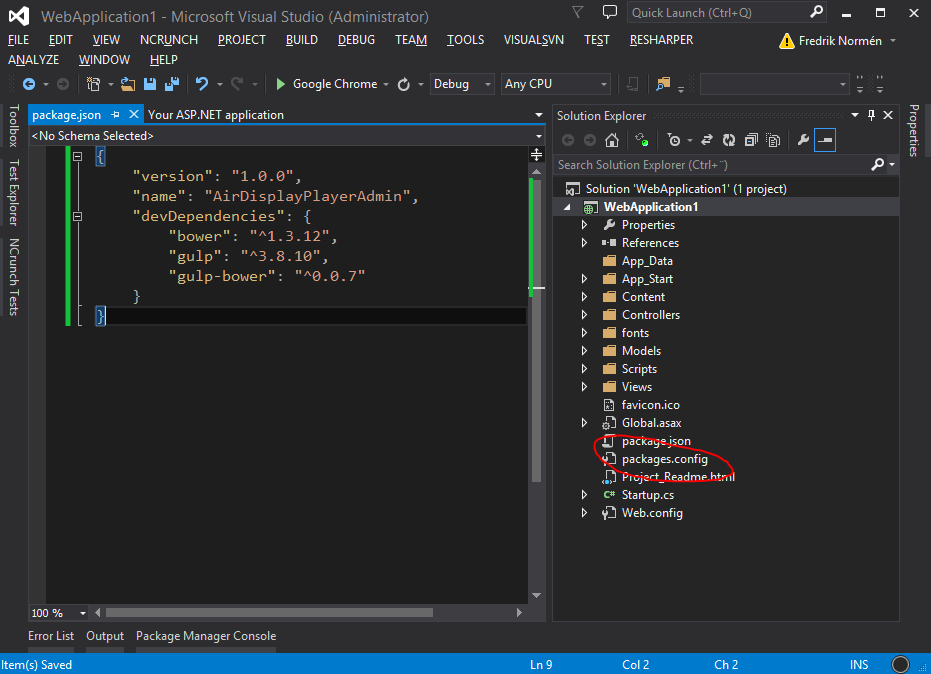Image resolution: width=931 pixels, height=674 pixels.
Task: Click the editor vertical scrollbar thumb
Action: coord(536,330)
